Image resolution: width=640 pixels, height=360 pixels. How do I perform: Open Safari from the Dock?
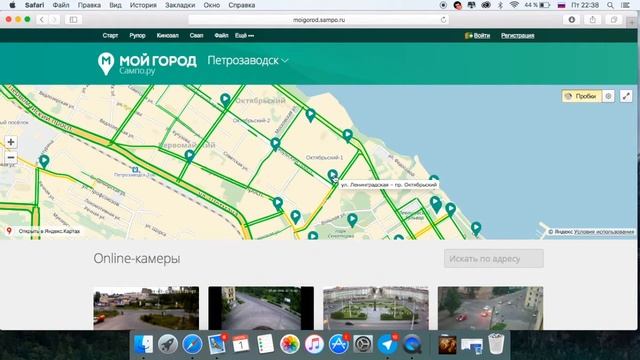(x=192, y=344)
